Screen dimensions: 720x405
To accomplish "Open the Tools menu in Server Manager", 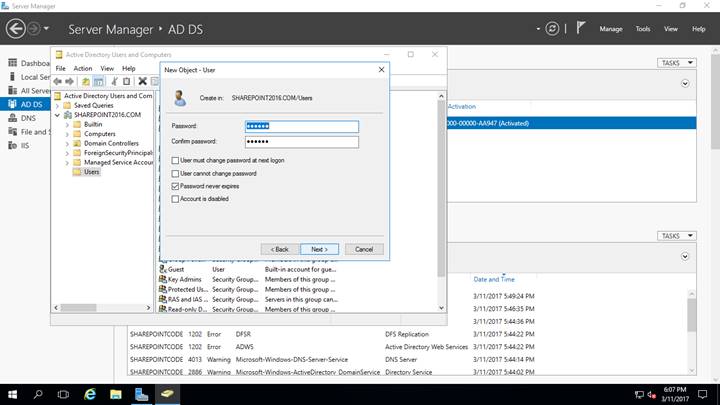I will point(642,29).
